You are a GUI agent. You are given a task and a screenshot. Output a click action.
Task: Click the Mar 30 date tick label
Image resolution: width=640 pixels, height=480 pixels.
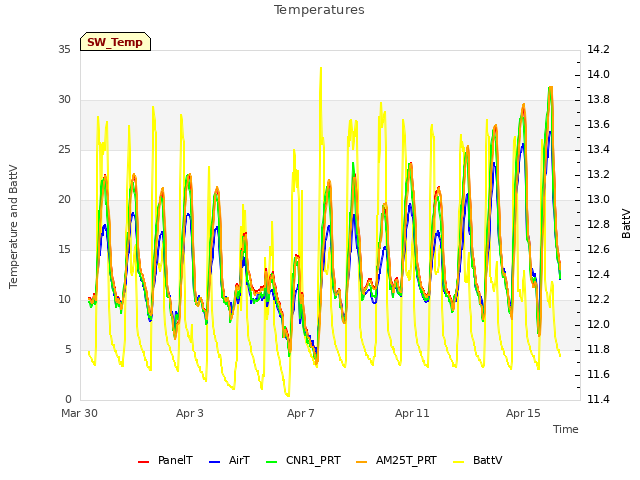coord(80,413)
